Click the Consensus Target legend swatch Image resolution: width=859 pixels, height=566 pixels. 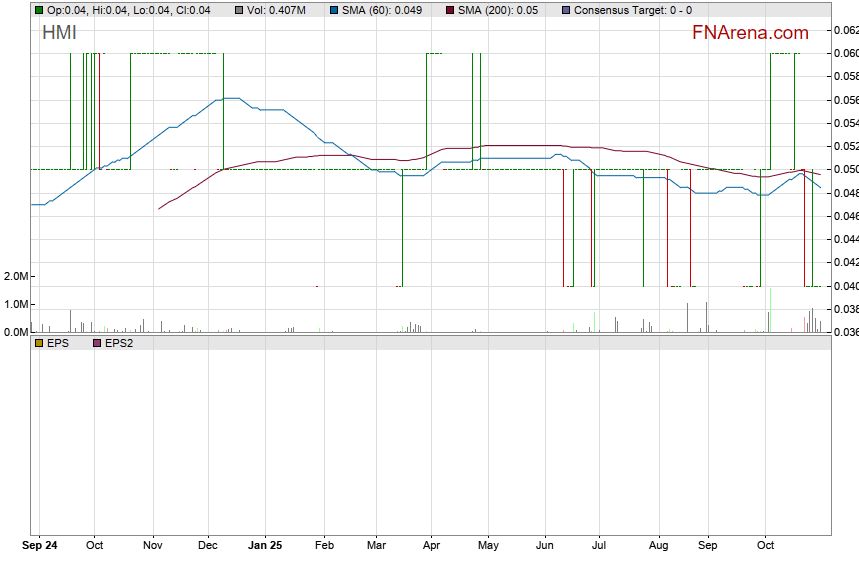point(567,10)
